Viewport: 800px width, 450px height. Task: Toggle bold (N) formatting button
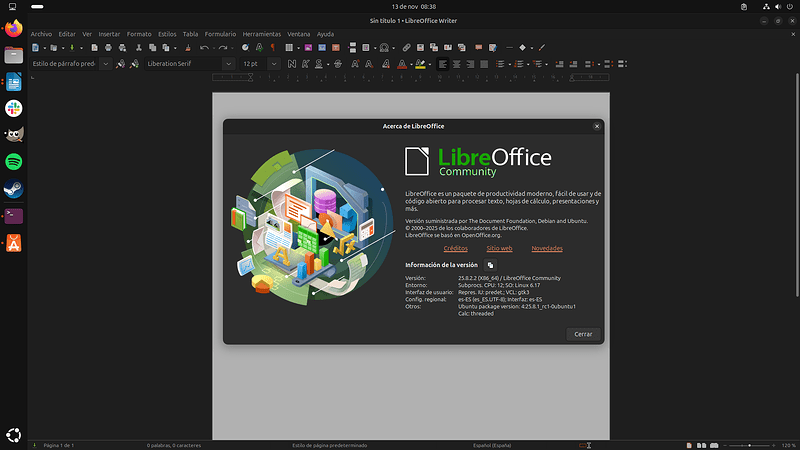click(291, 64)
